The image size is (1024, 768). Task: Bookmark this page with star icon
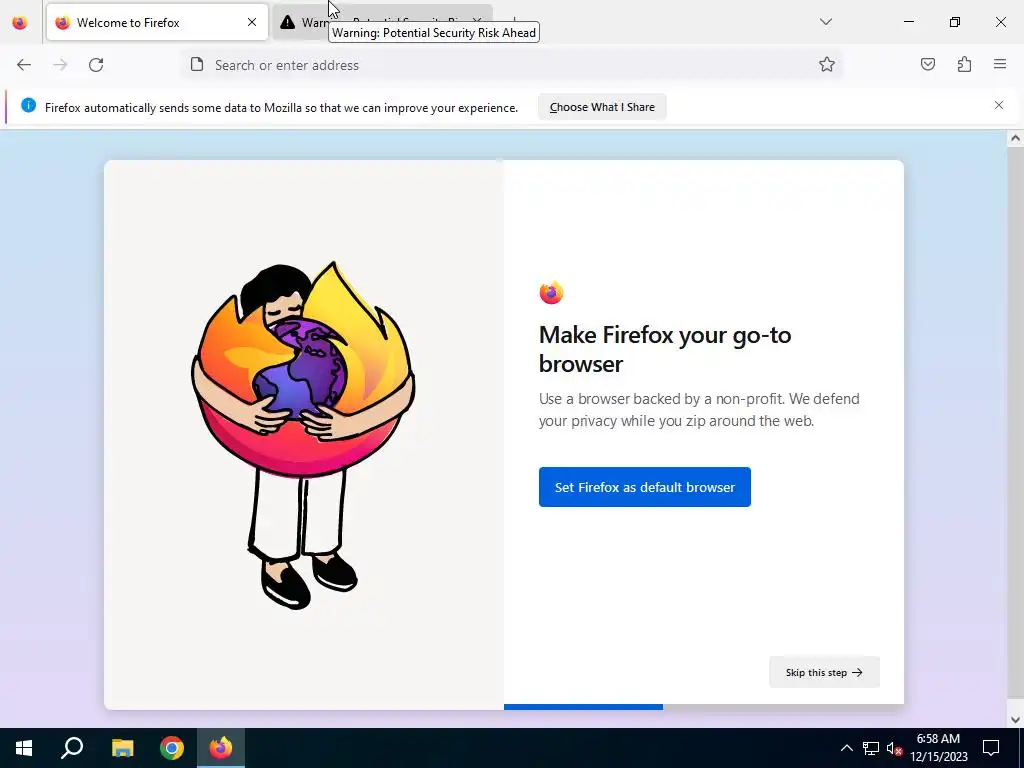827,65
